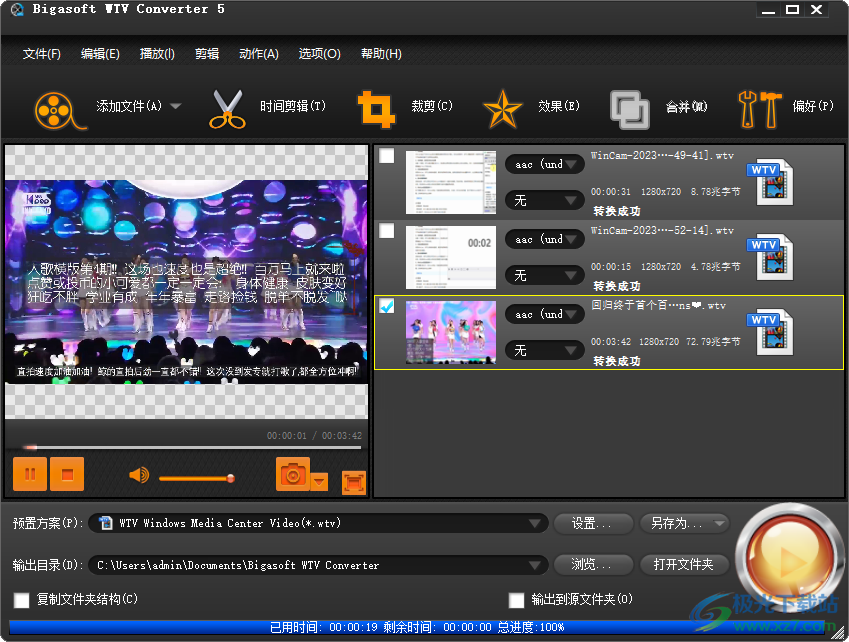Open the WTV preset scheme dropdown
This screenshot has height=642, width=849.
pos(536,523)
